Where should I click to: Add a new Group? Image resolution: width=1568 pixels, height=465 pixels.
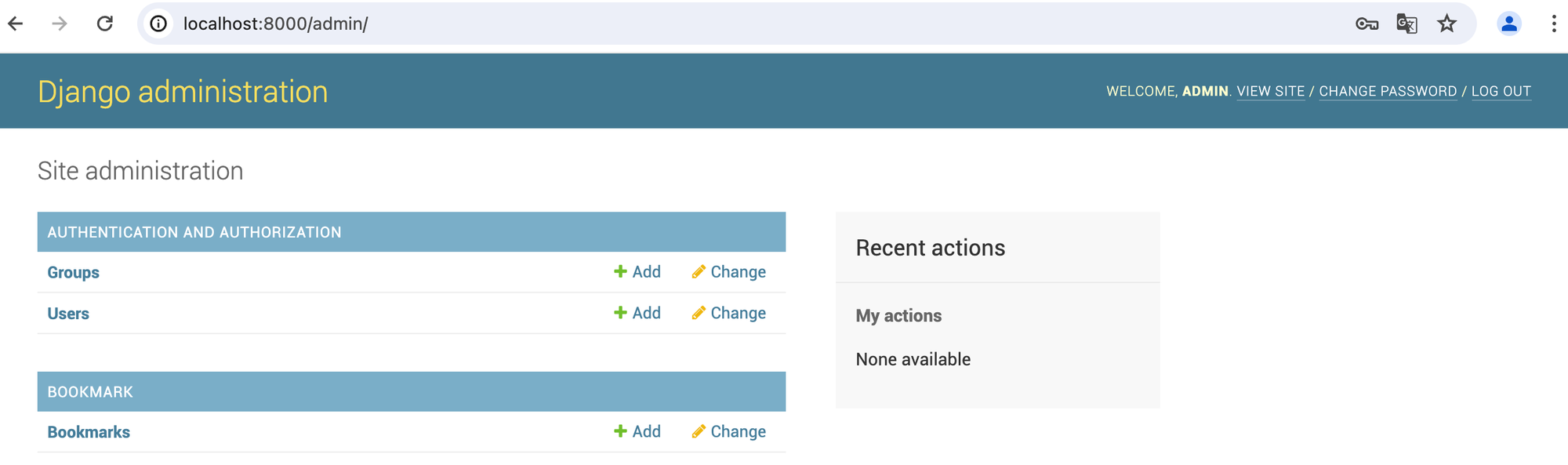[637, 272]
